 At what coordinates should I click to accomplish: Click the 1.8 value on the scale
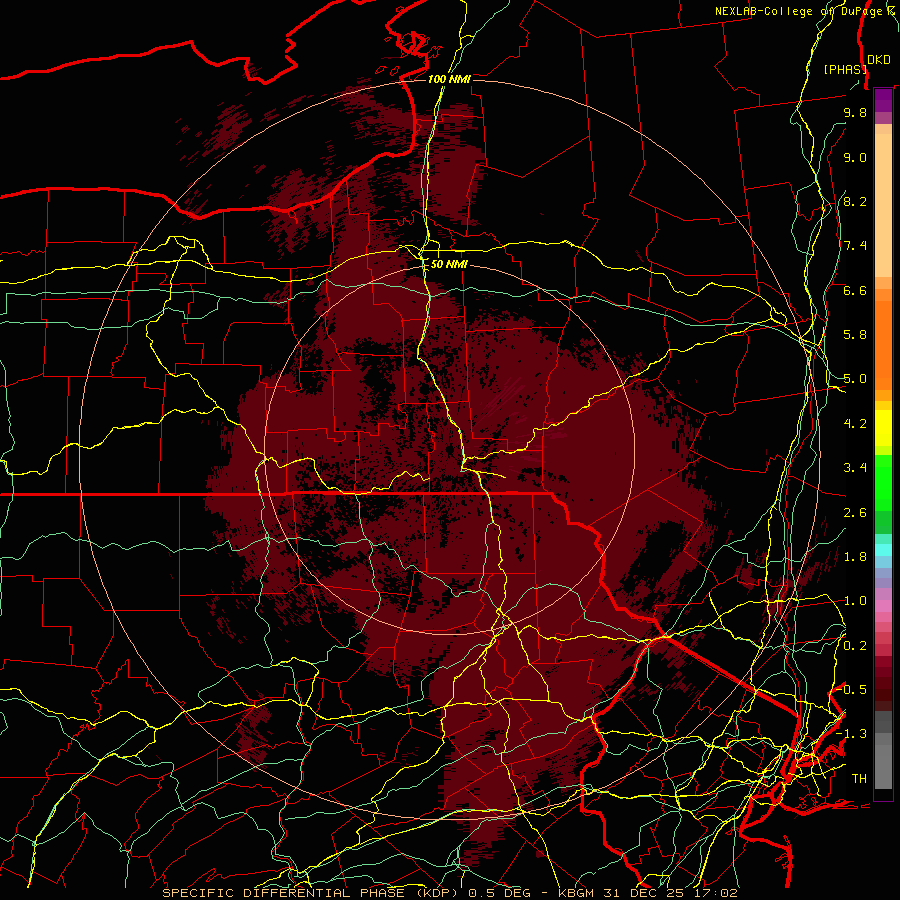tap(855, 557)
